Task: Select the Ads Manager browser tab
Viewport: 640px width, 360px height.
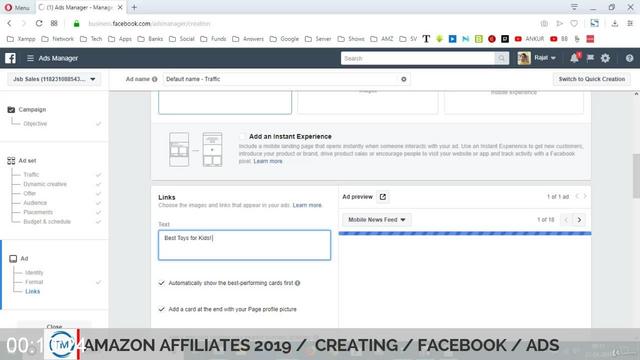Action: [80, 7]
